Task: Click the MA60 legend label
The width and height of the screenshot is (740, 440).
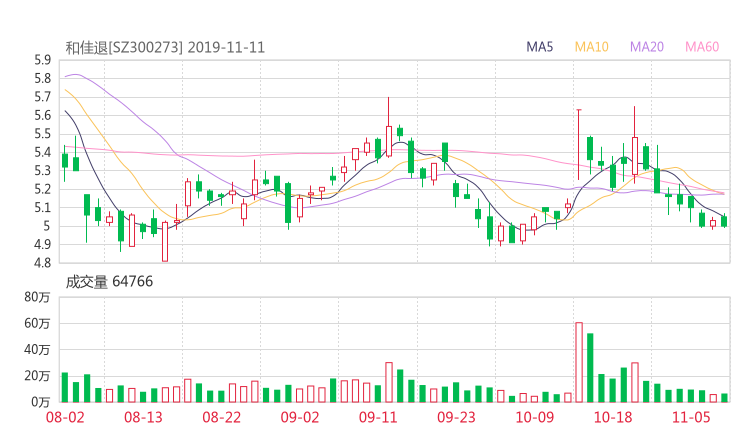Action: tap(702, 46)
